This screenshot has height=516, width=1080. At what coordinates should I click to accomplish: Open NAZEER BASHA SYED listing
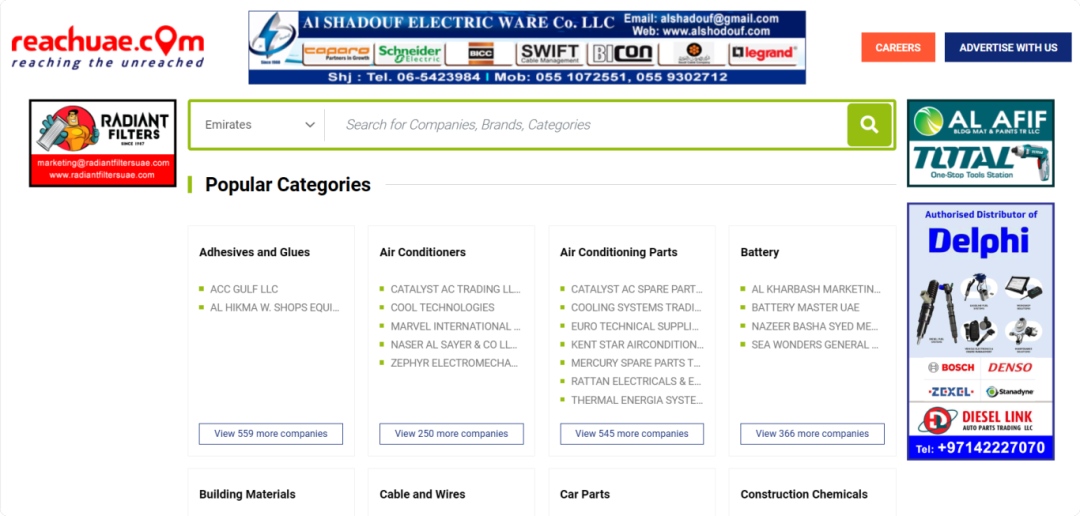point(815,327)
